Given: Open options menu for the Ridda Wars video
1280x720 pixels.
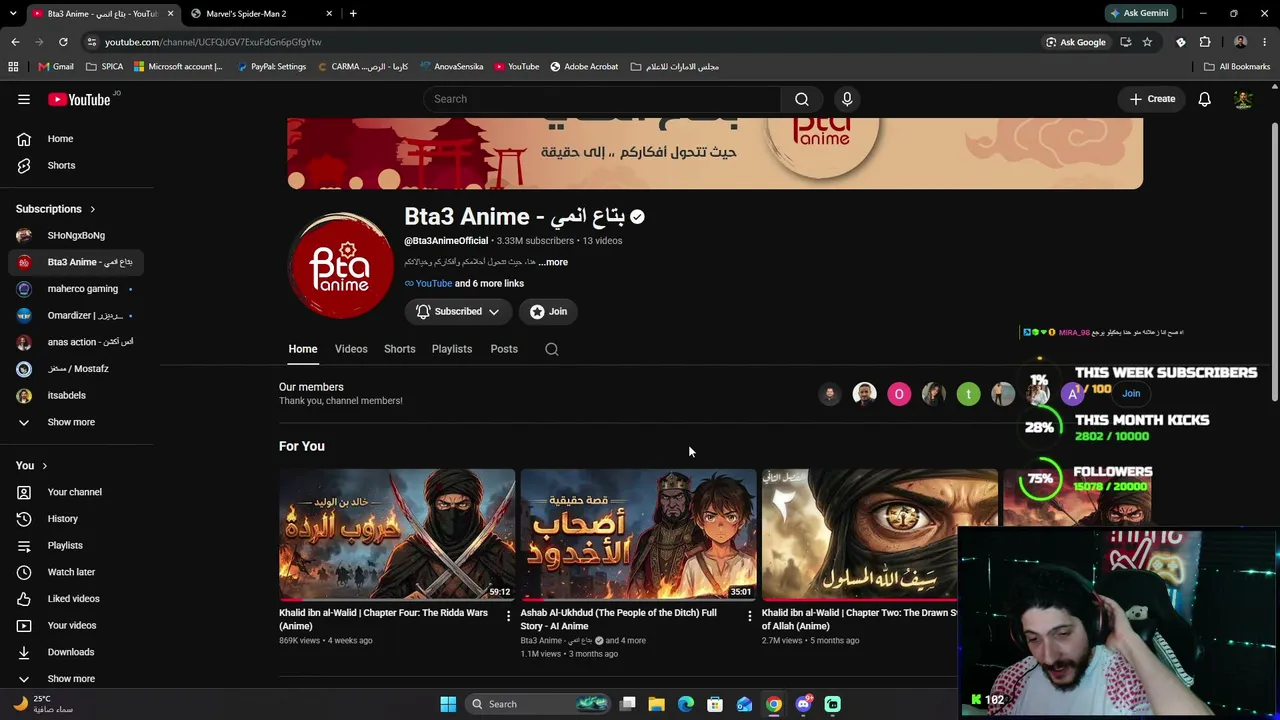Looking at the screenshot, I should click(508, 616).
